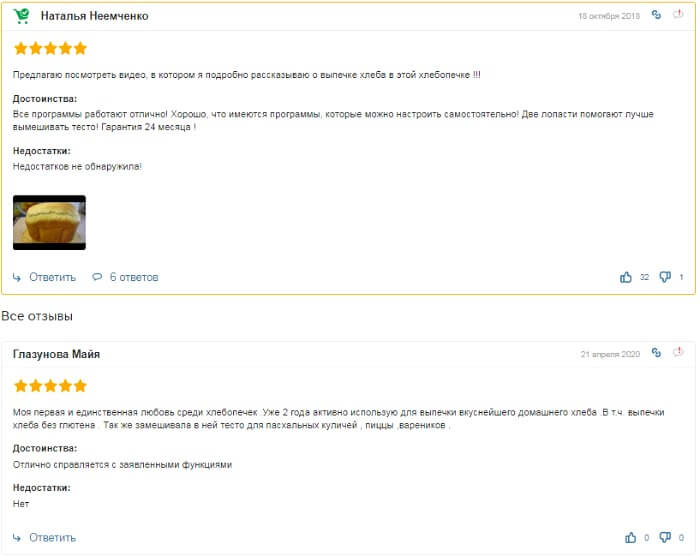This screenshot has height=556, width=700.
Task: Click the speech bubble icon next to 6 ответов
Action: click(97, 277)
